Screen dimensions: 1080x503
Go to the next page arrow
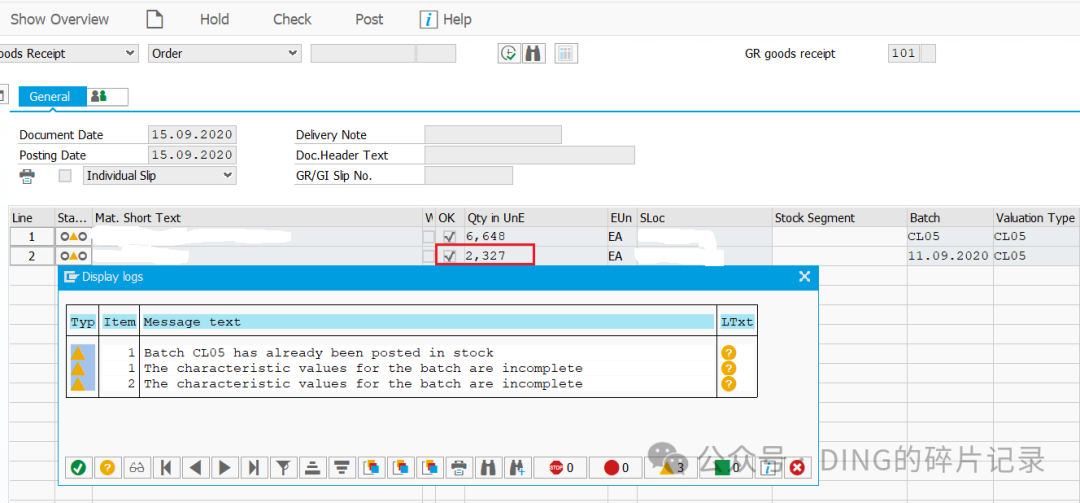(224, 468)
